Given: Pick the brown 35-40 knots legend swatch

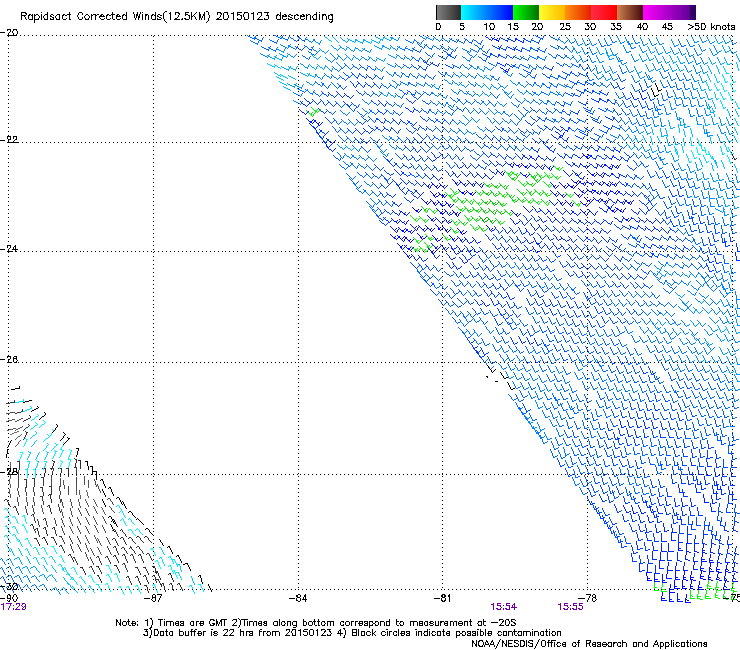Looking at the screenshot, I should click(630, 12).
